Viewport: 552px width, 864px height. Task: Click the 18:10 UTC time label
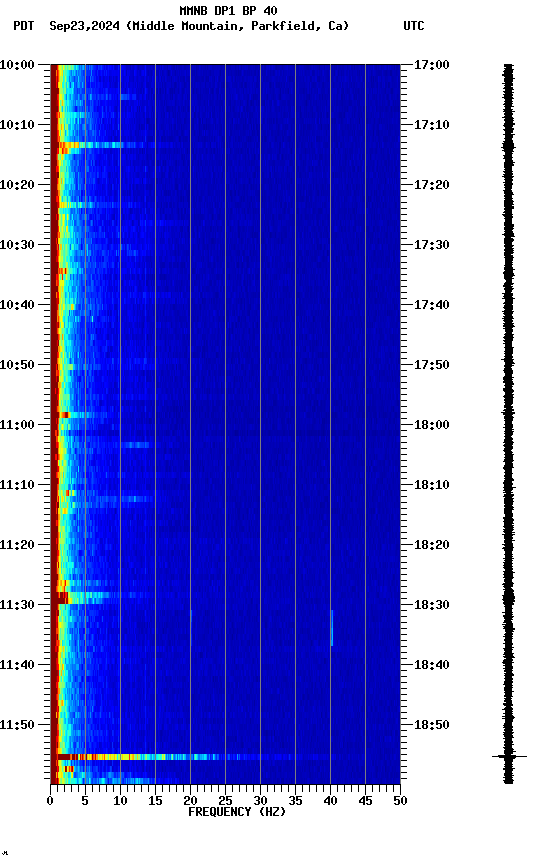pos(432,485)
